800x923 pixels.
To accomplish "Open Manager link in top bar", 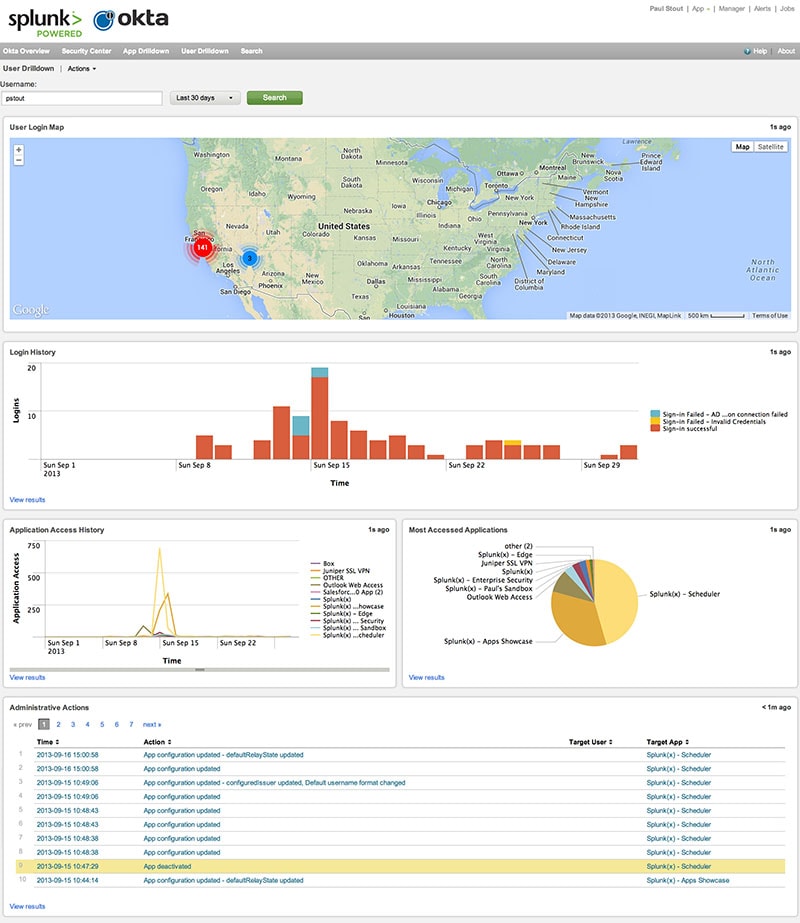I will pyautogui.click(x=732, y=9).
